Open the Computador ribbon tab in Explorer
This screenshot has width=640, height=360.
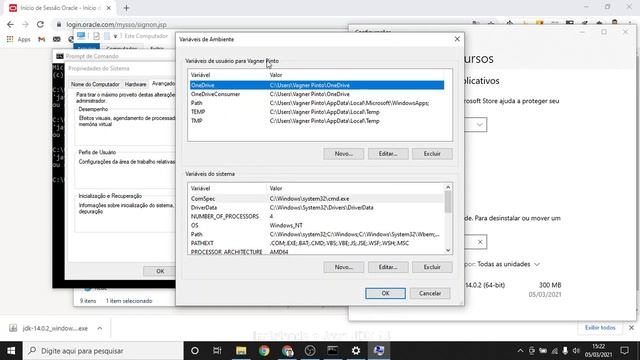click(121, 48)
